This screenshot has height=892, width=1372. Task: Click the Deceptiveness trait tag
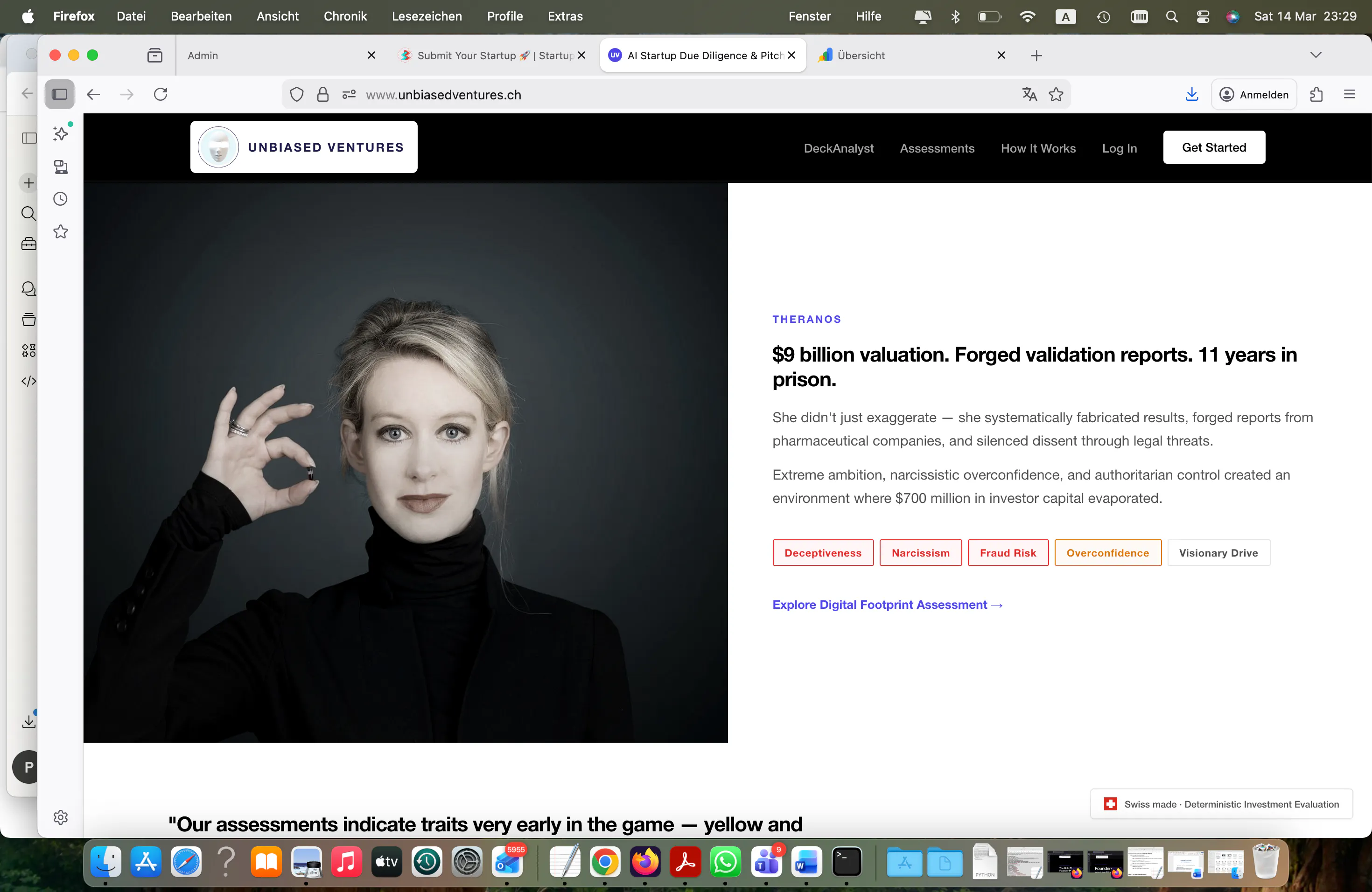[x=823, y=553]
